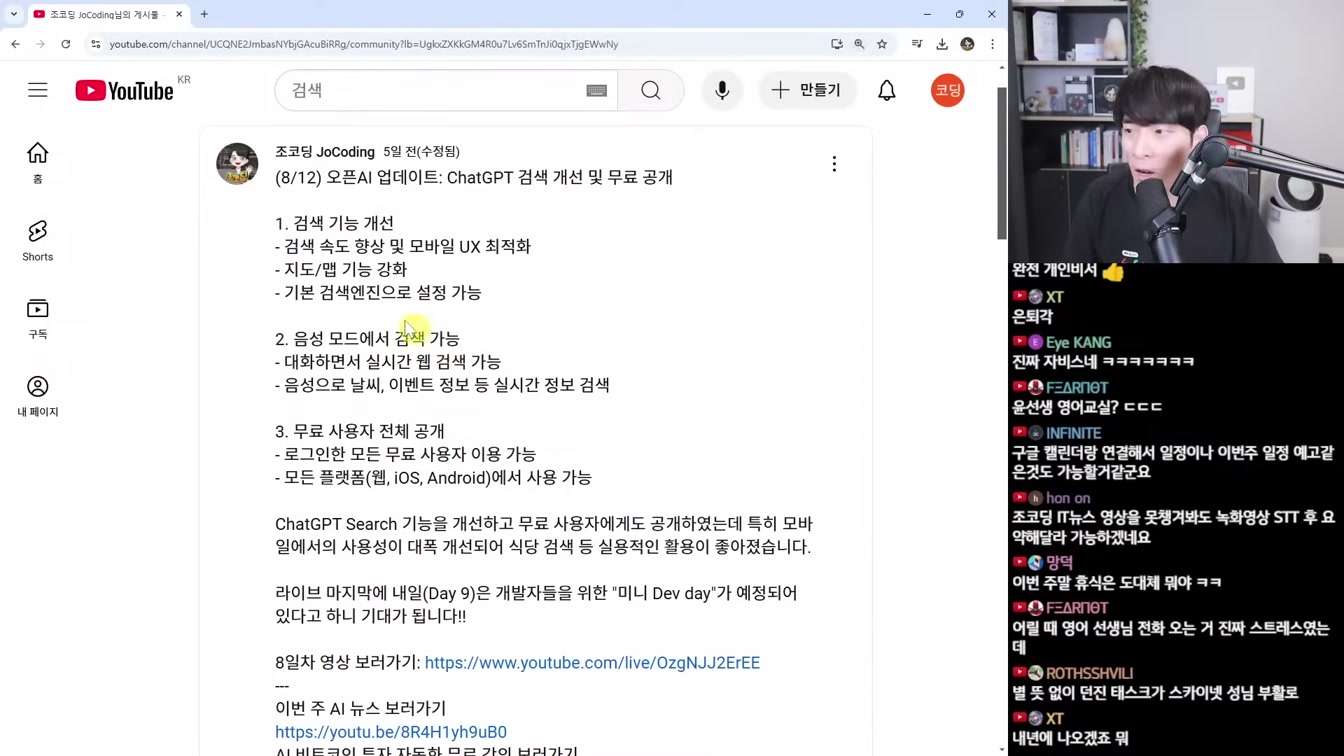Screen dimensions: 1344x756
Task: Go to 홈 in sidebar
Action: [x=38, y=162]
